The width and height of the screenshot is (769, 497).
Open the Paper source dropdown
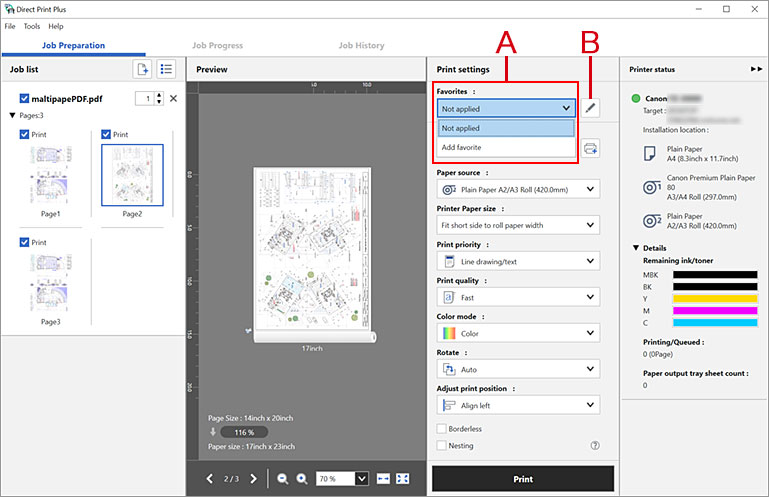(x=517, y=188)
